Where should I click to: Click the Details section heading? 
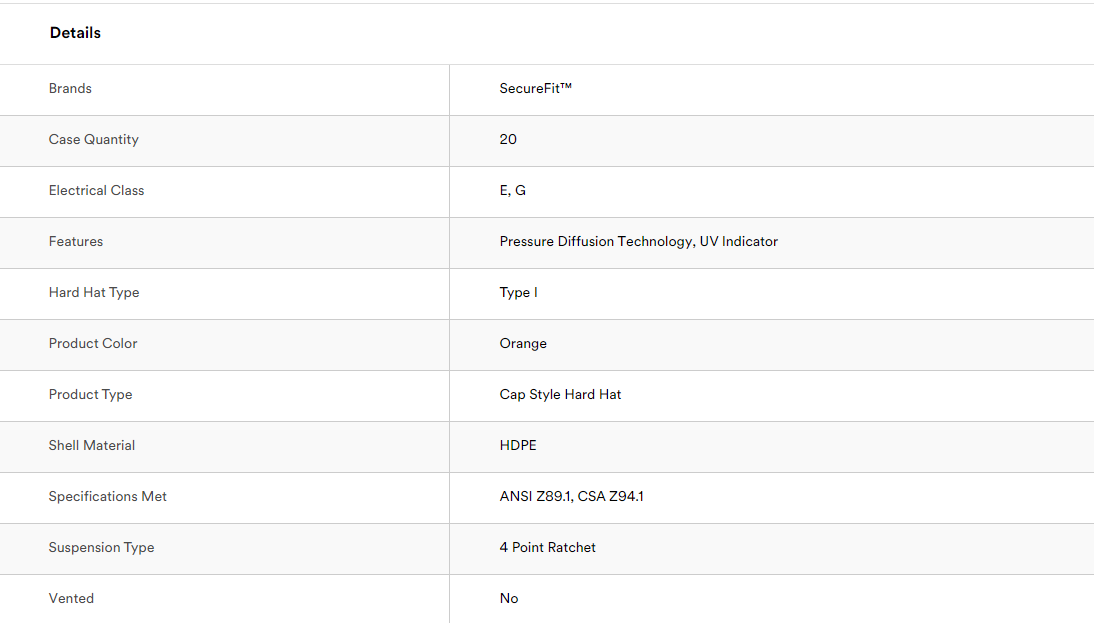click(x=75, y=33)
